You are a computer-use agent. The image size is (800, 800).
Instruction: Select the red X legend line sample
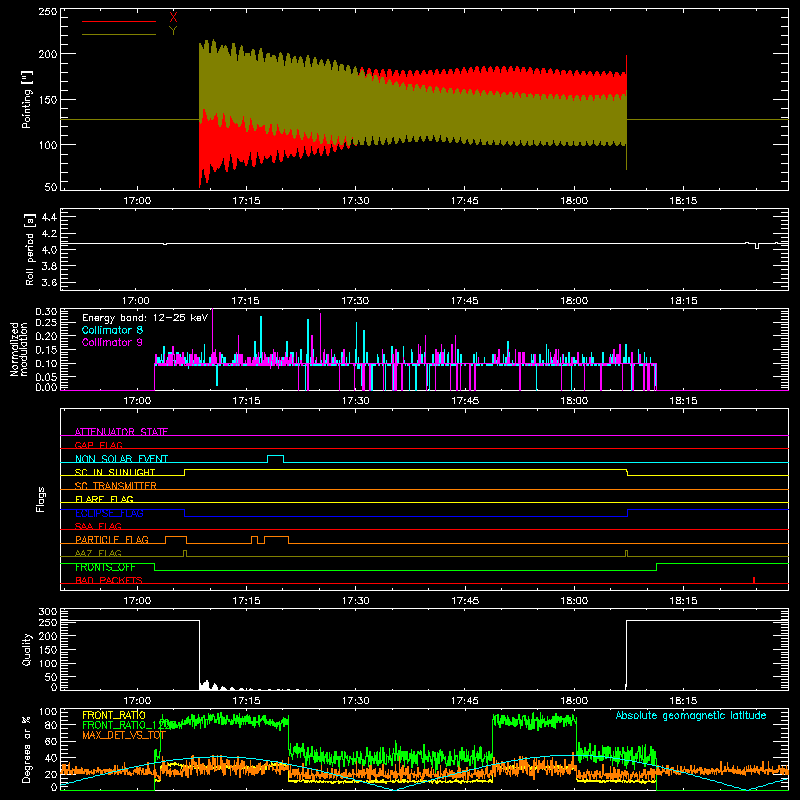pos(119,21)
